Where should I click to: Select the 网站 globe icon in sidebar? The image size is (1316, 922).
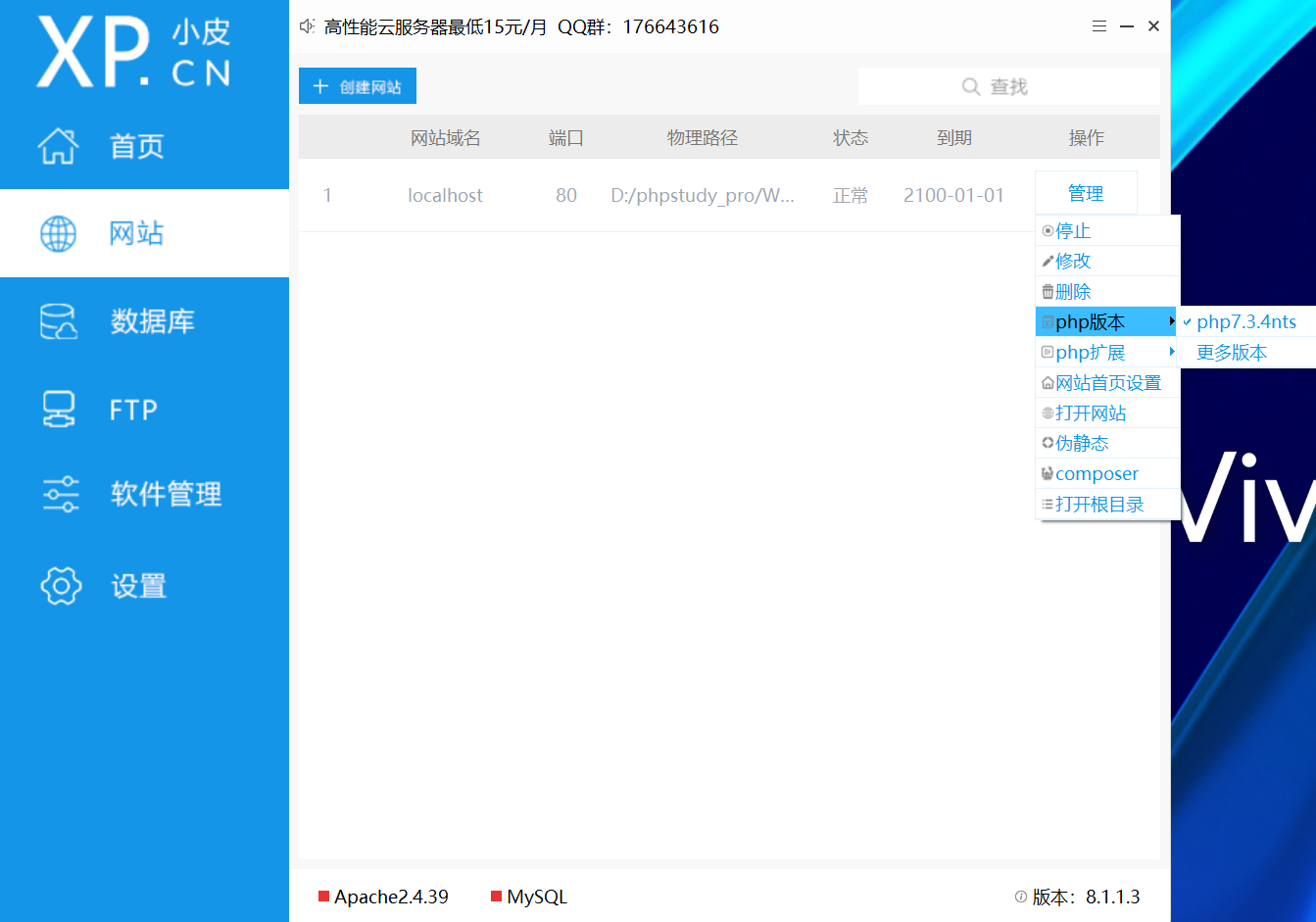pos(59,233)
